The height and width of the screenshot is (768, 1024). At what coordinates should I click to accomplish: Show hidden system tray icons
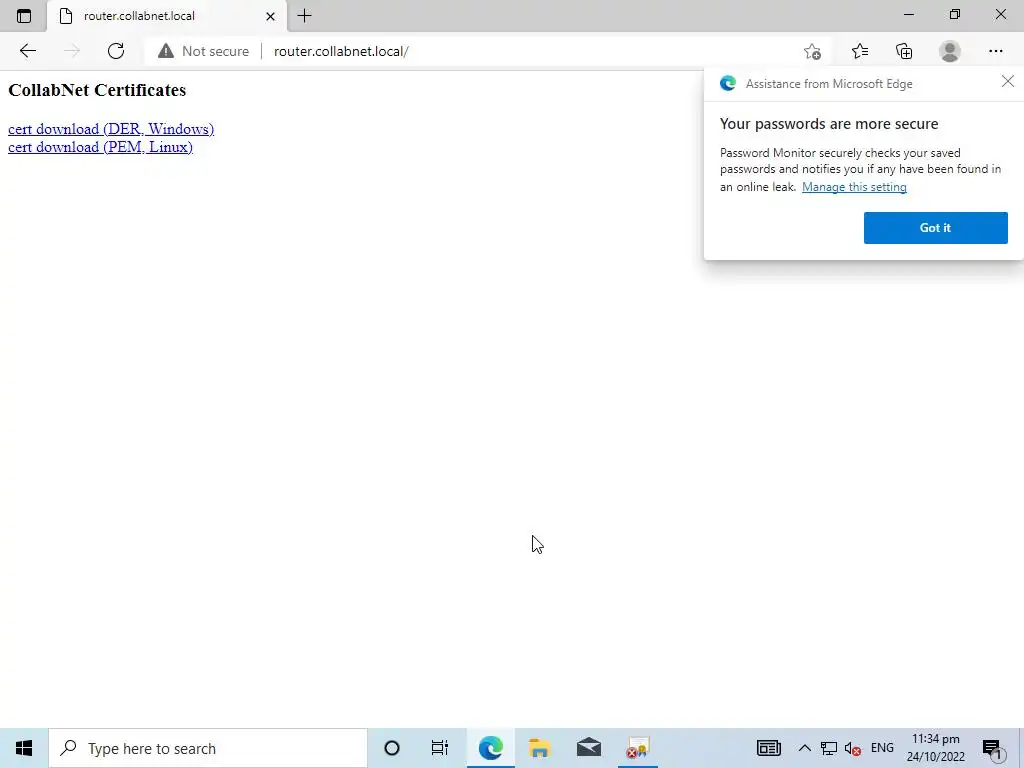click(x=805, y=748)
